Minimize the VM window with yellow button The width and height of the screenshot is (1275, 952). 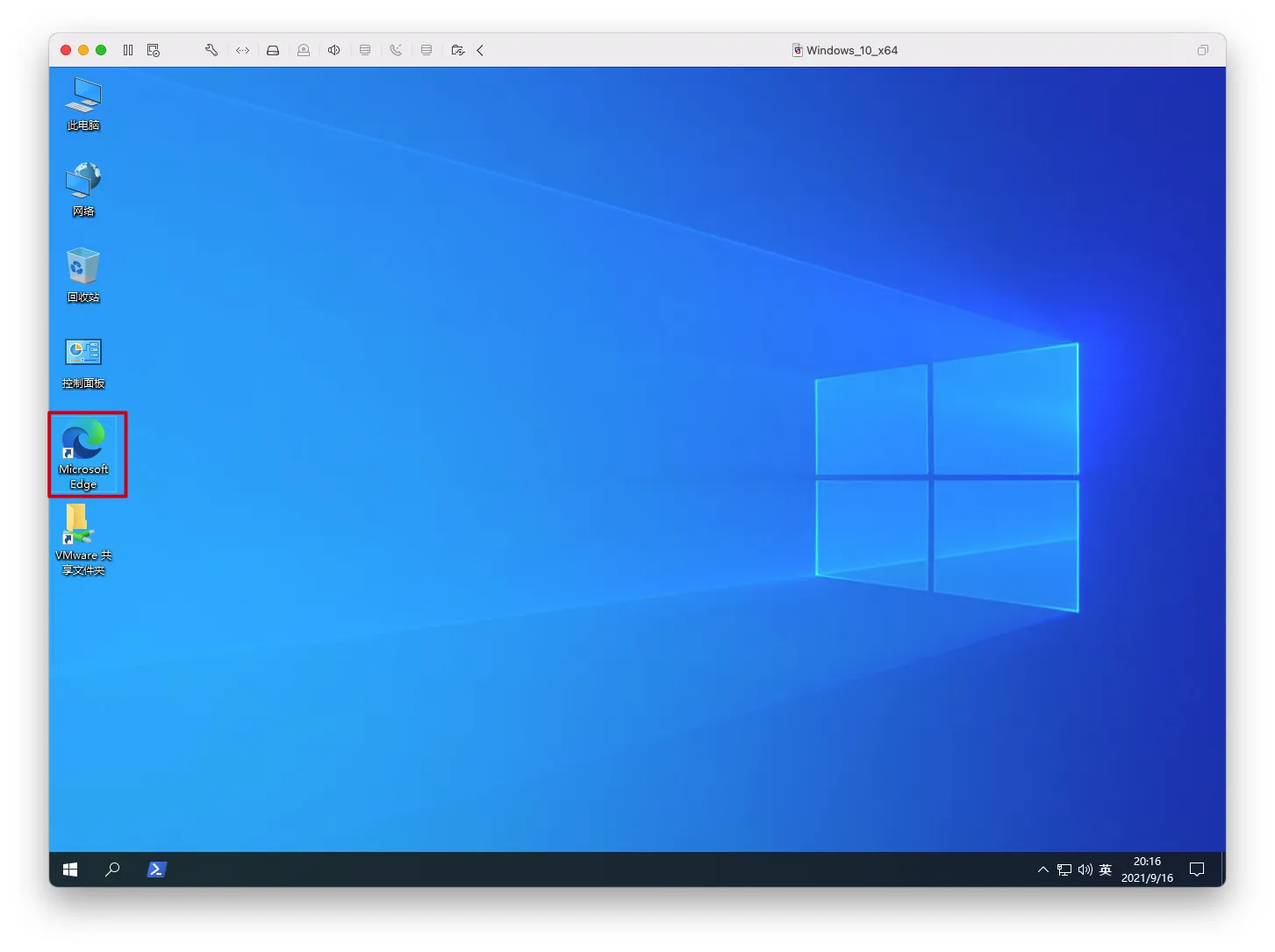[83, 50]
